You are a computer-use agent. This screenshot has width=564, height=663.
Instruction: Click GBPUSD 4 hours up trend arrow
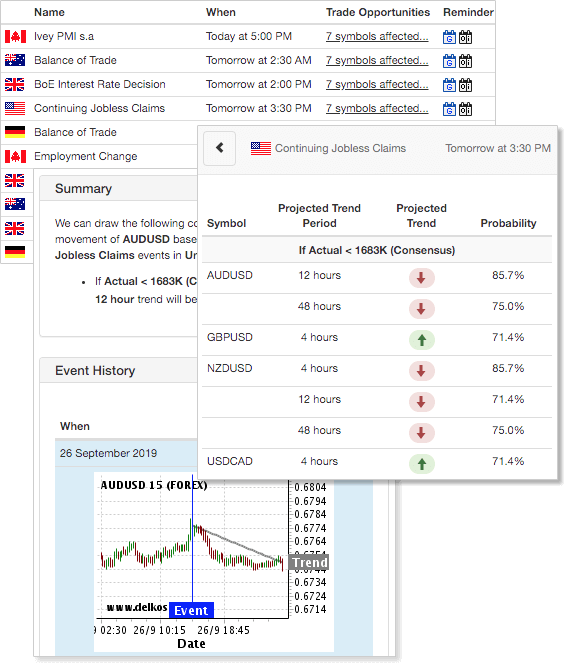point(422,340)
